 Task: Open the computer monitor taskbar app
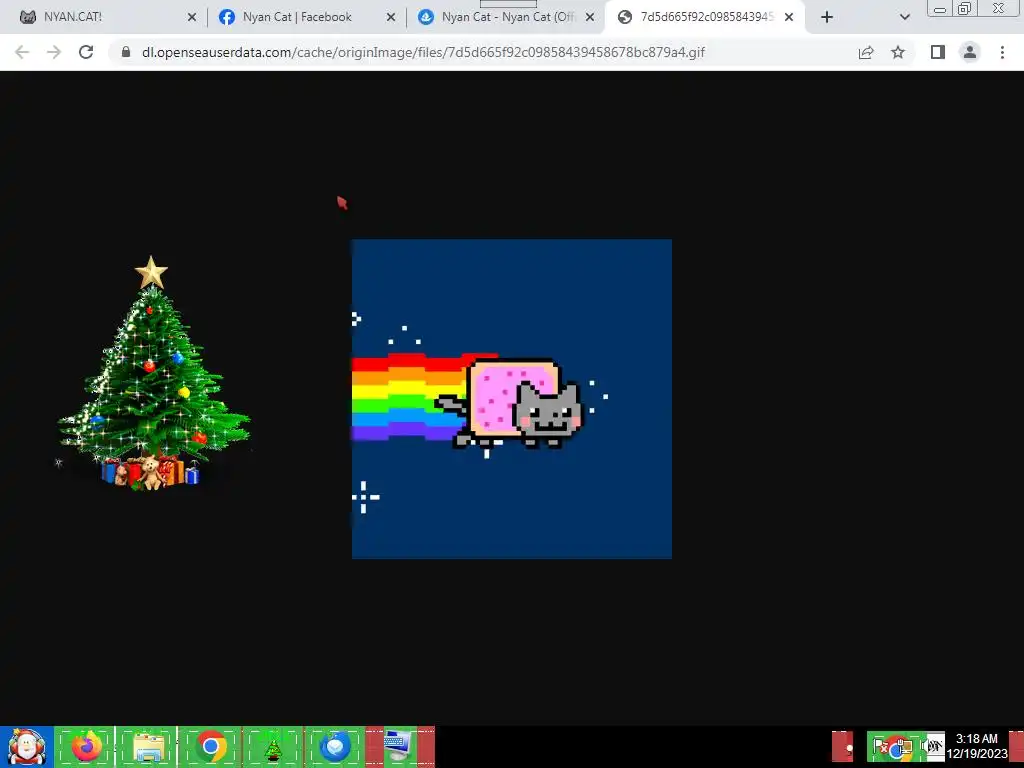click(399, 747)
